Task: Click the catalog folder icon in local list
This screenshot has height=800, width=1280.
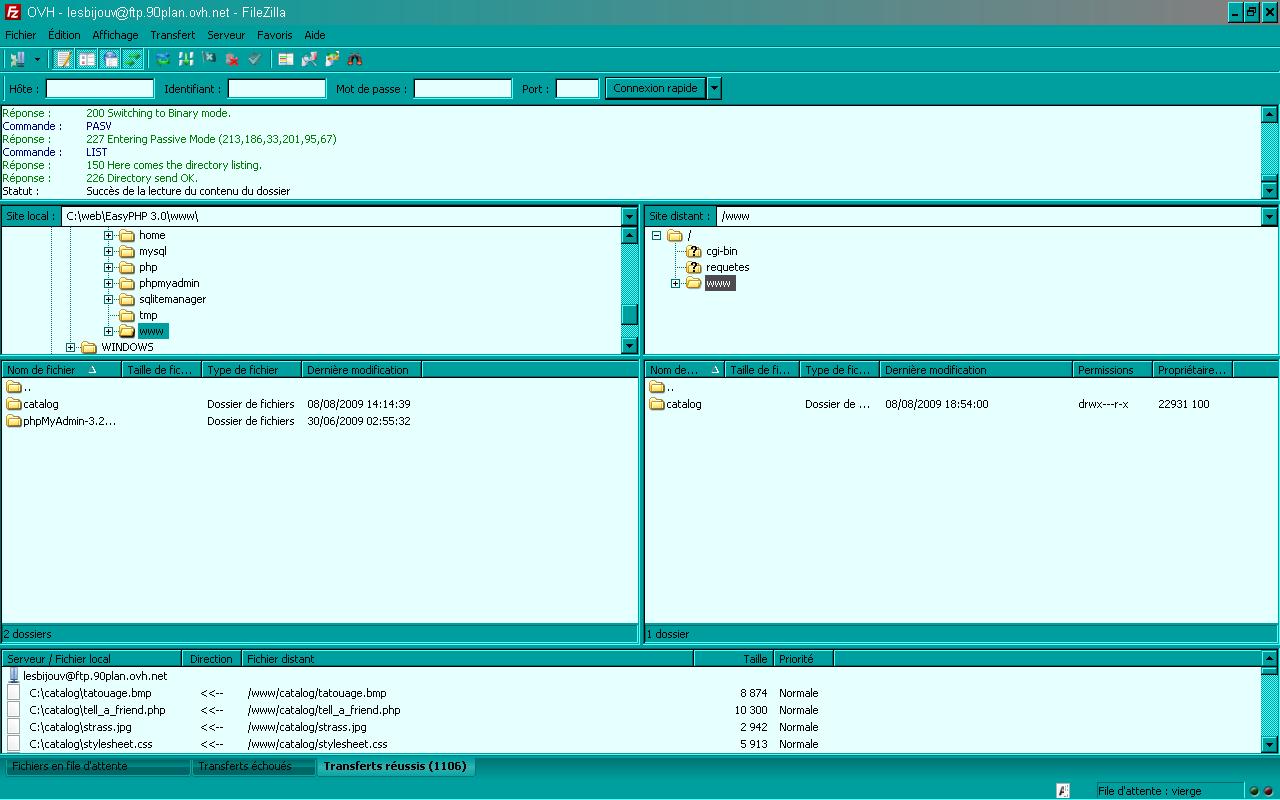Action: 14,404
